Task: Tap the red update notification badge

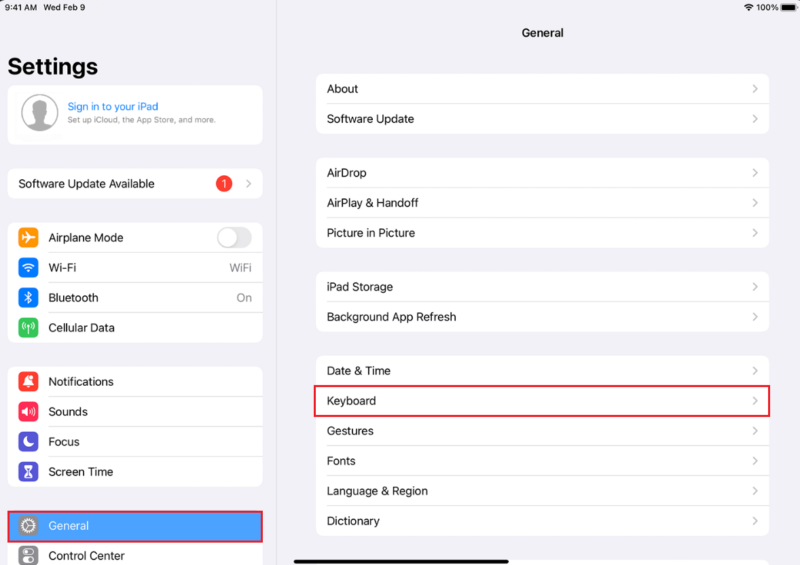Action: coord(223,184)
